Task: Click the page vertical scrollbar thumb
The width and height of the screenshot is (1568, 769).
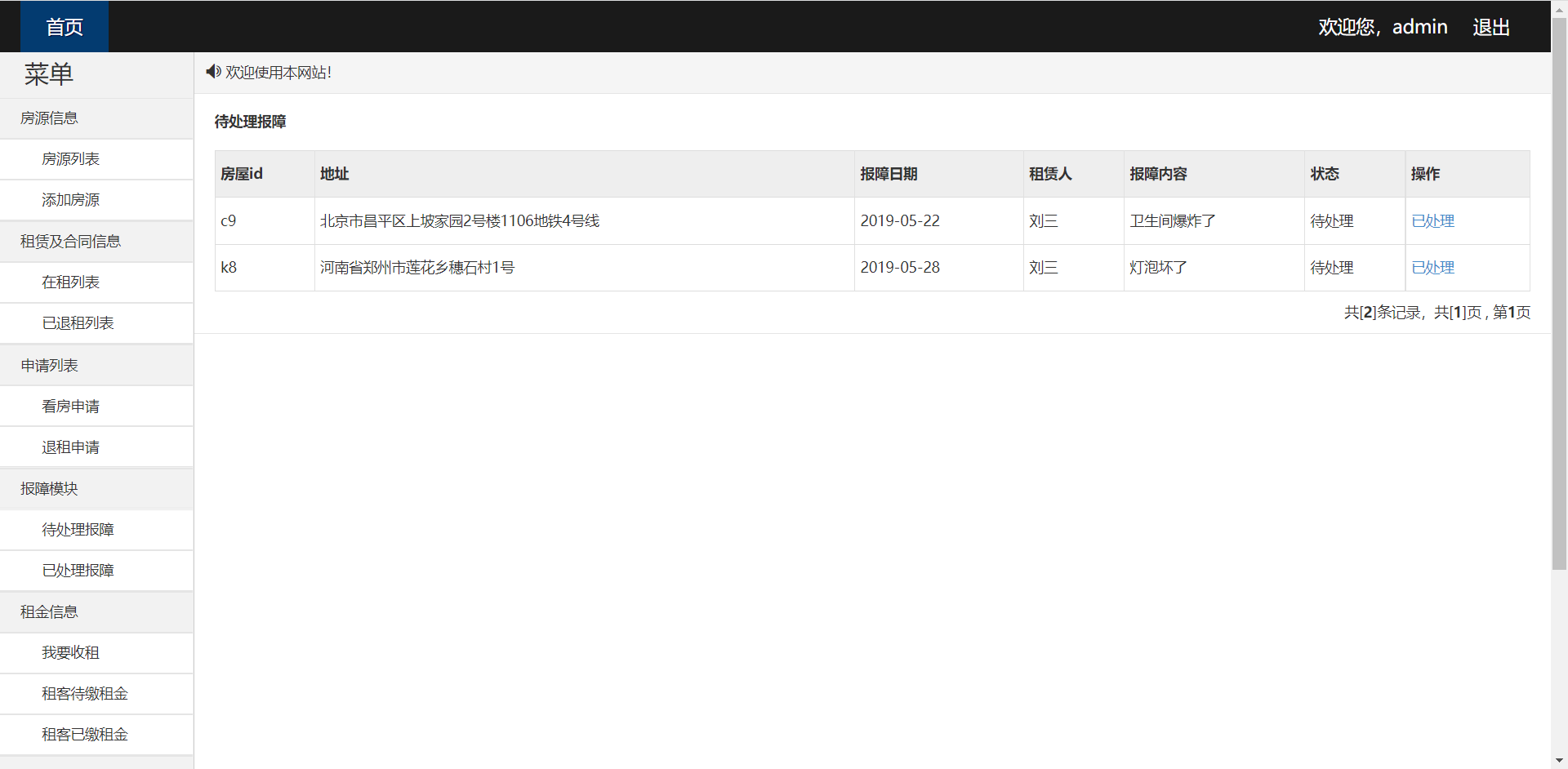Action: pos(1559,294)
